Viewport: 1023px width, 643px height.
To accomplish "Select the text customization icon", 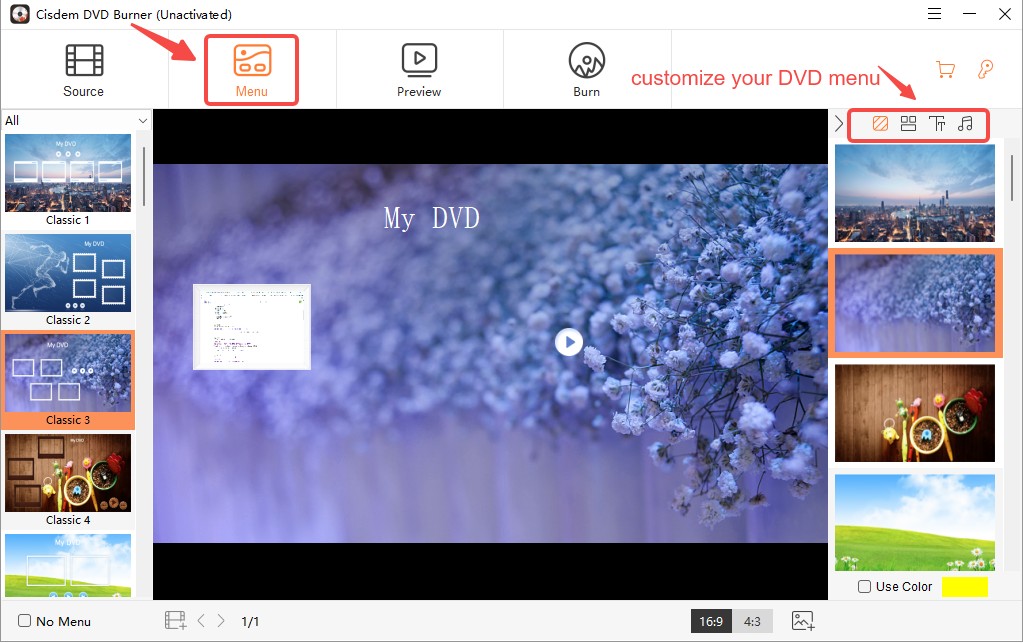I will tap(937, 124).
